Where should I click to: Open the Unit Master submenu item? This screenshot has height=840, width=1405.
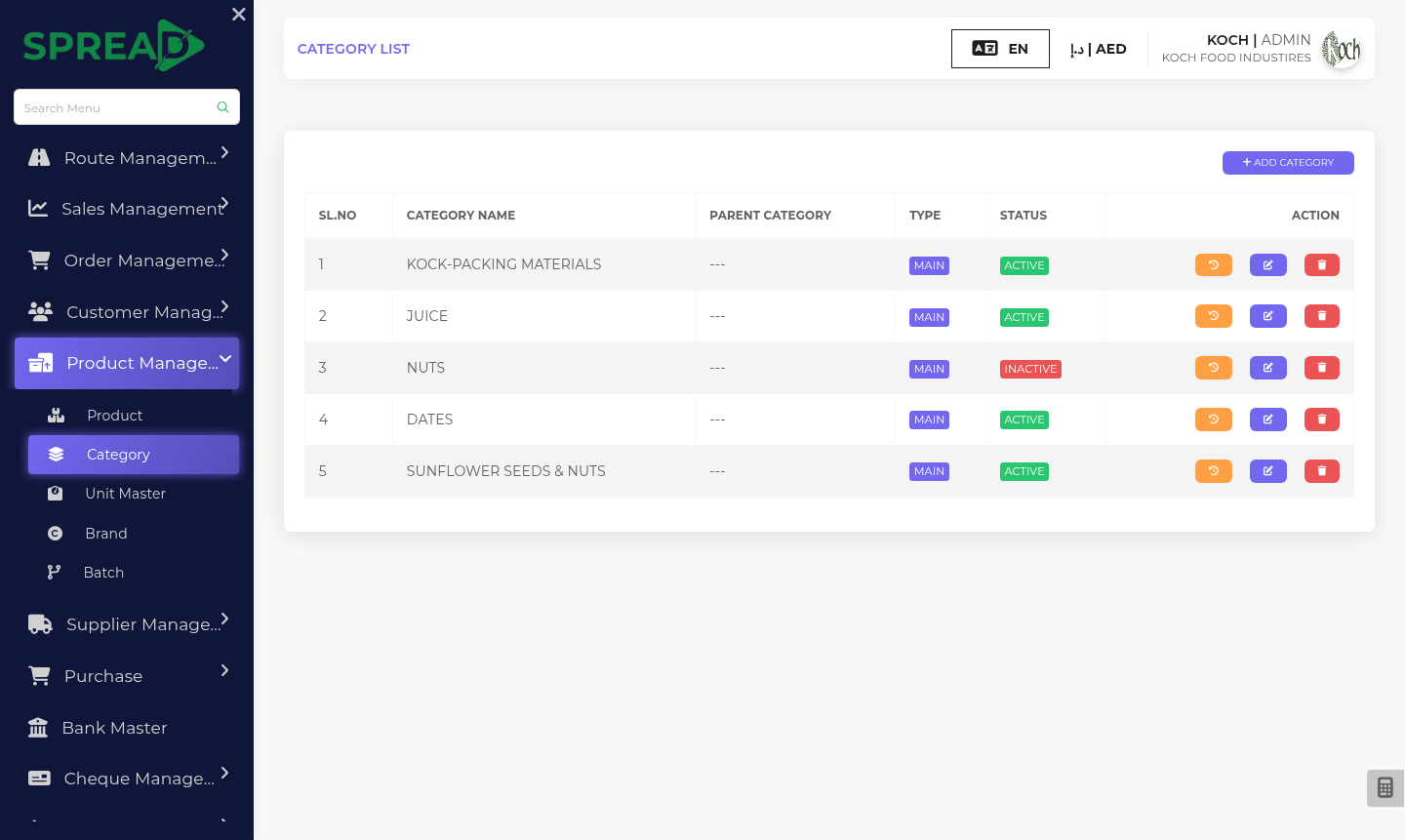tap(134, 494)
